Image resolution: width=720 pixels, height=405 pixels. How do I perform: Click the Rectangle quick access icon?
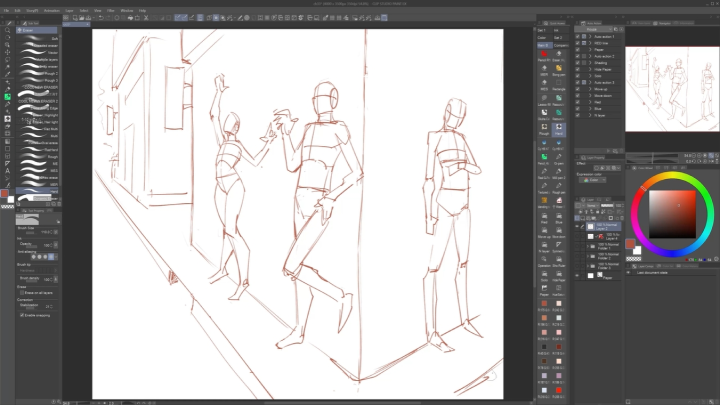(559, 85)
